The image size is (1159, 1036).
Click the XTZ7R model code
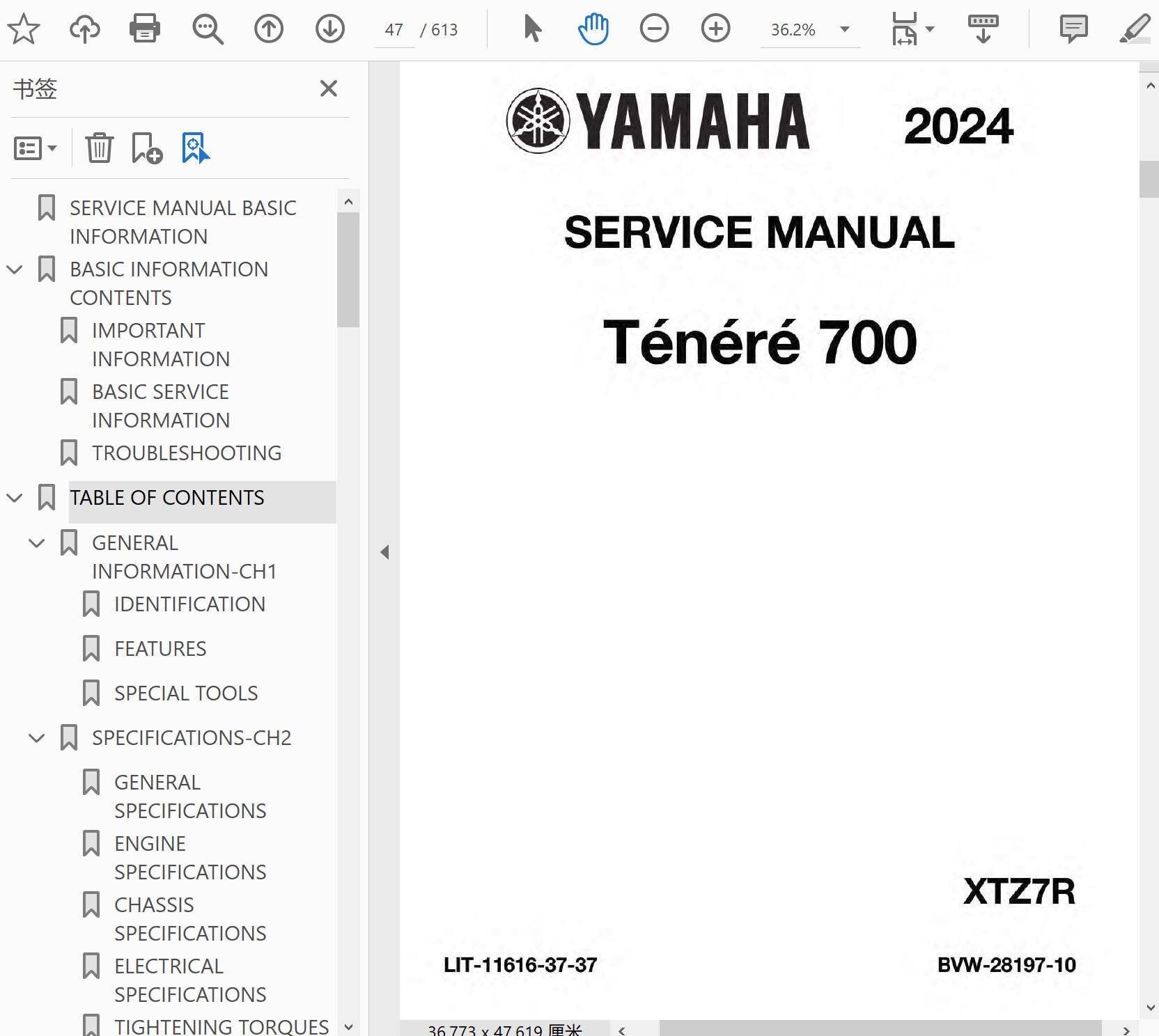(1019, 891)
